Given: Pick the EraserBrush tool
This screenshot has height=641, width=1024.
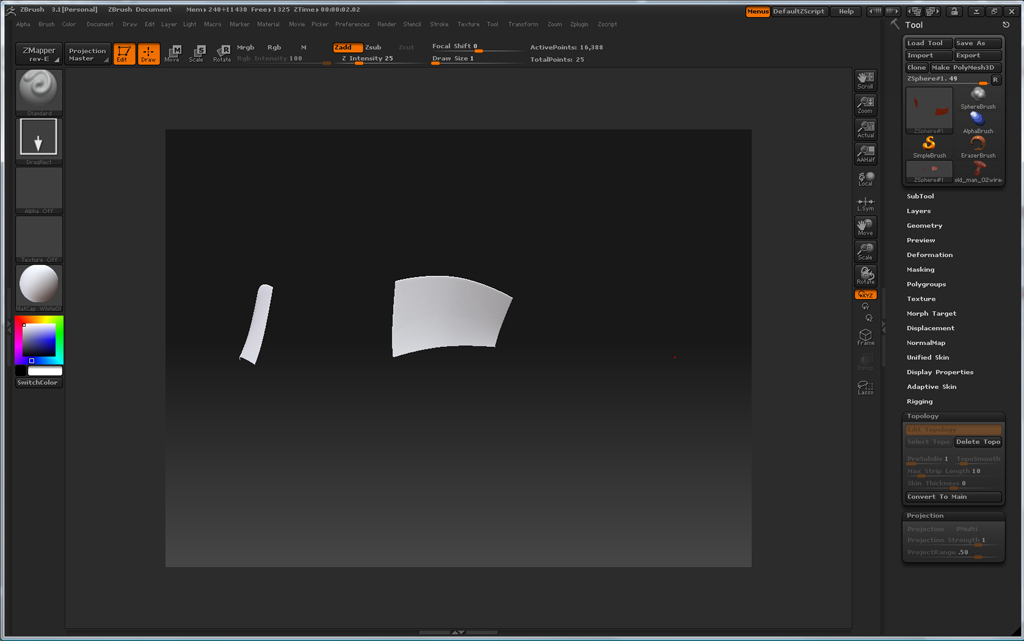Looking at the screenshot, I should 978,147.
